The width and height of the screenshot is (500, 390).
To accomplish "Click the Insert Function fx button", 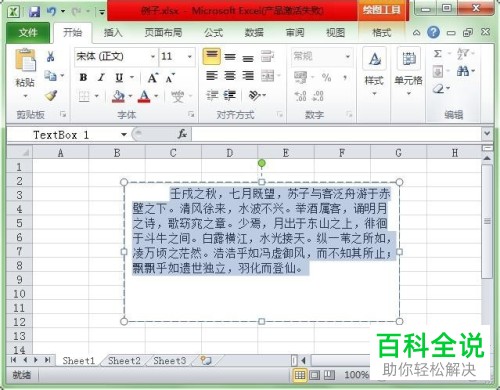I will pyautogui.click(x=182, y=134).
